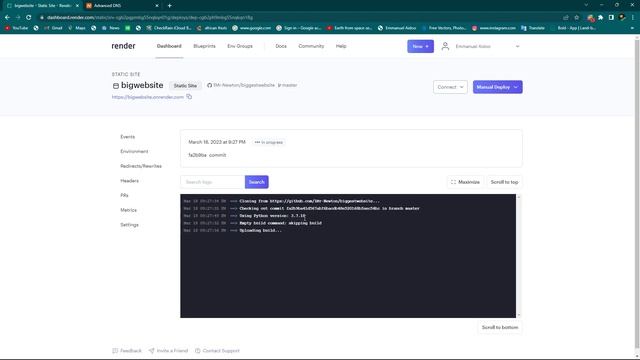Open the Docs nav link

pyautogui.click(x=281, y=46)
